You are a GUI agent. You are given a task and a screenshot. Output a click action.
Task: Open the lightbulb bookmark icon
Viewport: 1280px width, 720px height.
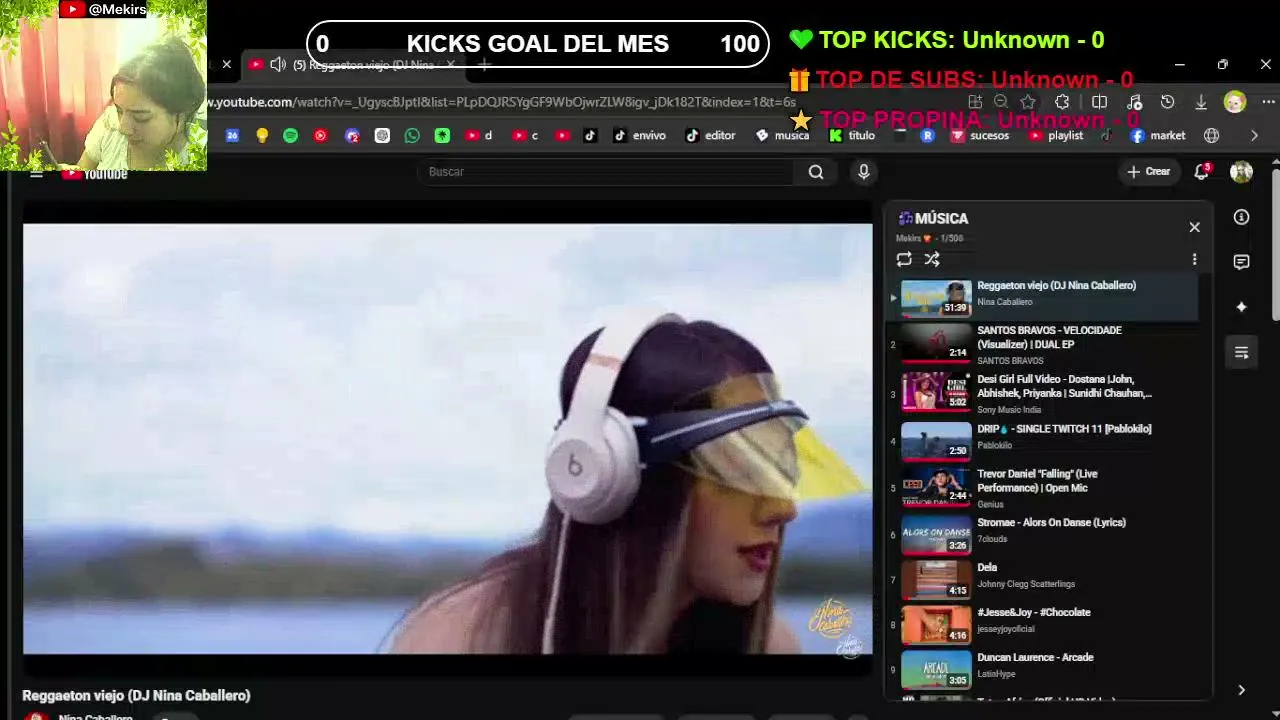pyautogui.click(x=262, y=136)
